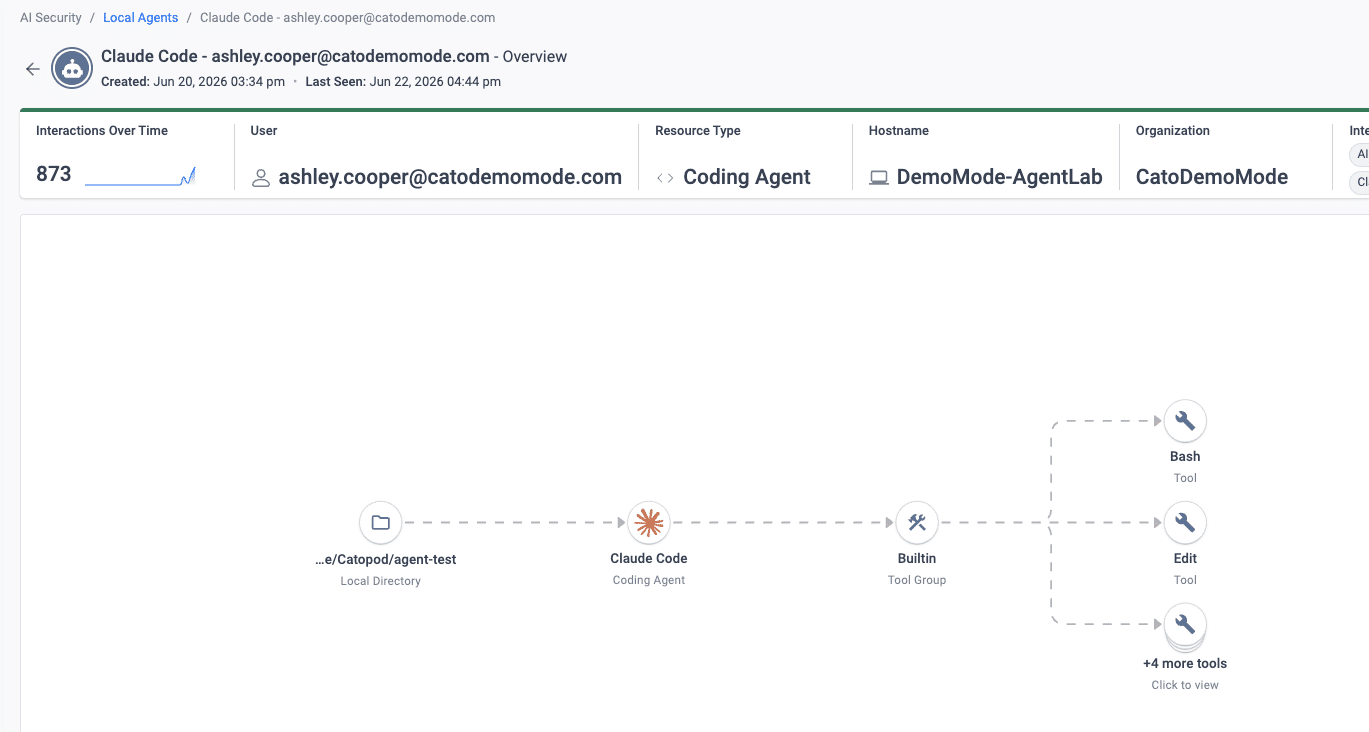The image size is (1369, 732).
Task: Expand the +4 more tools node
Action: 1185,626
